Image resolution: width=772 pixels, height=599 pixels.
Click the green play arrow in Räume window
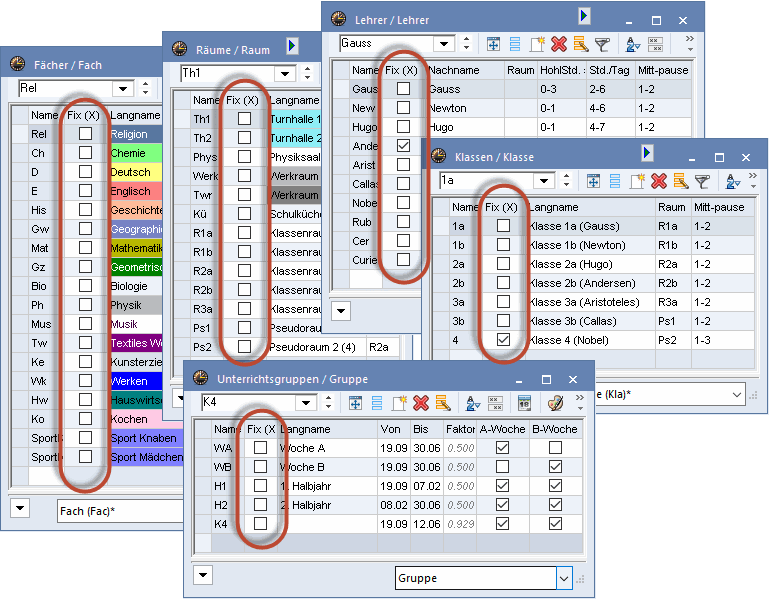pos(292,46)
